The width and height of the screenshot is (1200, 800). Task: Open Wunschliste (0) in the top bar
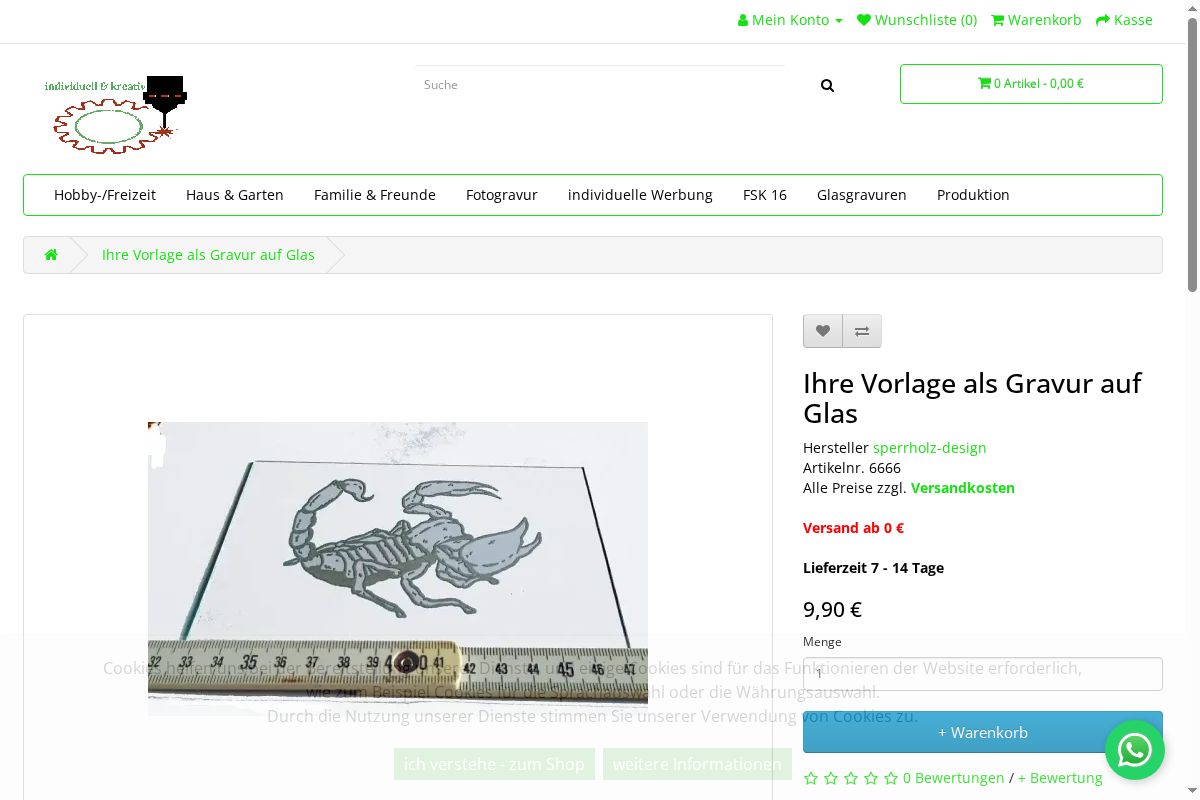point(917,20)
